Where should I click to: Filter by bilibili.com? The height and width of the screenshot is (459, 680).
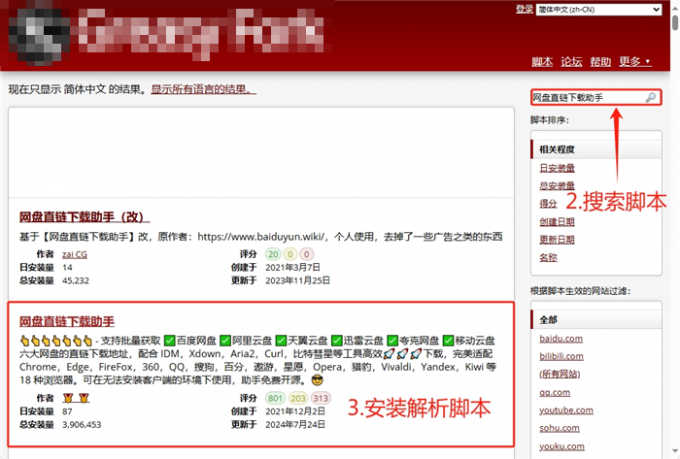click(561, 356)
